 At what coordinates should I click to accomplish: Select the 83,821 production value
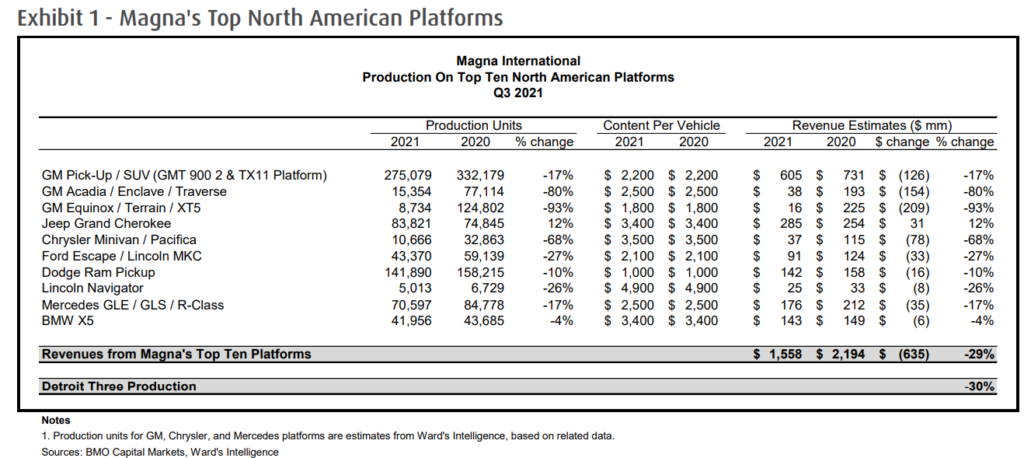pyautogui.click(x=411, y=224)
